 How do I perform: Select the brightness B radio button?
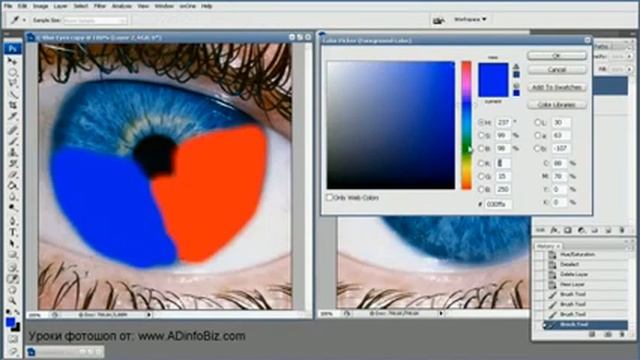481,148
